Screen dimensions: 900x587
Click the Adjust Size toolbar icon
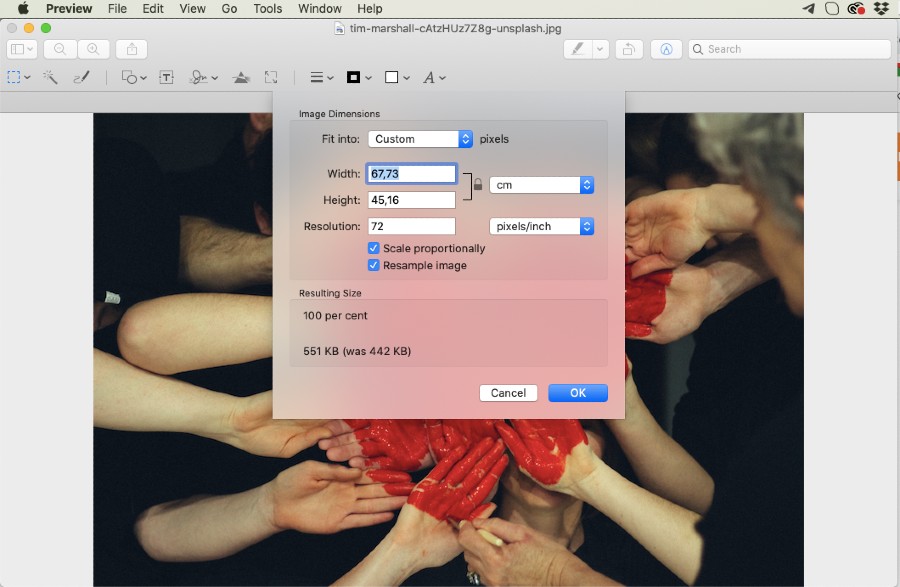[x=271, y=77]
